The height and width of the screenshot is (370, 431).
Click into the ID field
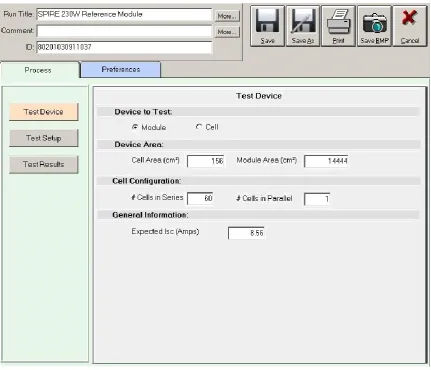[x=124, y=47]
